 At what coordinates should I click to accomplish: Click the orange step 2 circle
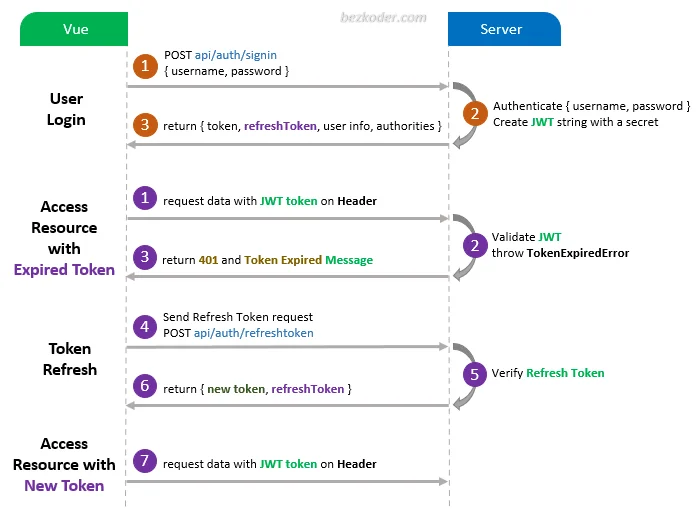pyautogui.click(x=475, y=112)
